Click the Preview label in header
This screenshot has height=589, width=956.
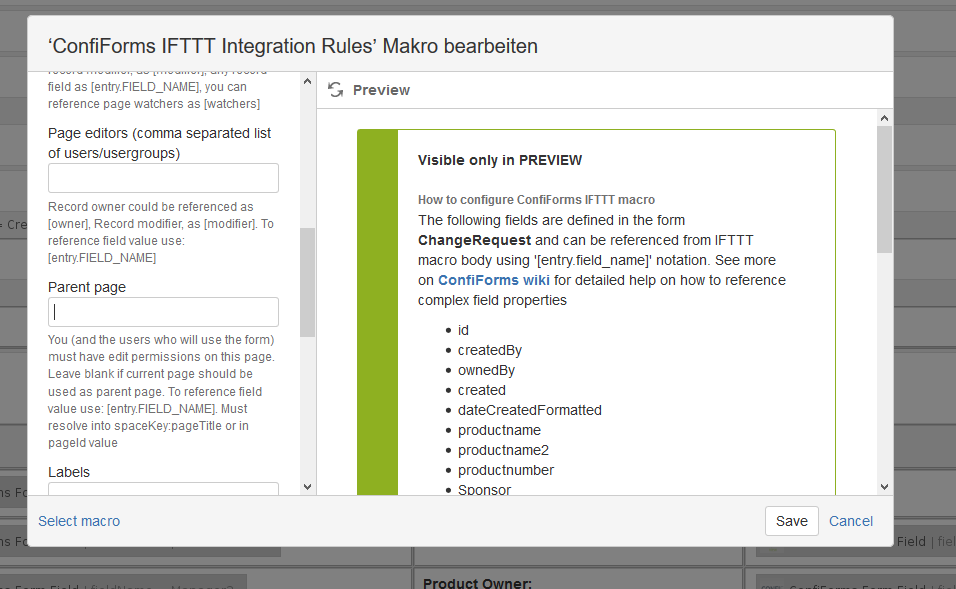pyautogui.click(x=381, y=90)
